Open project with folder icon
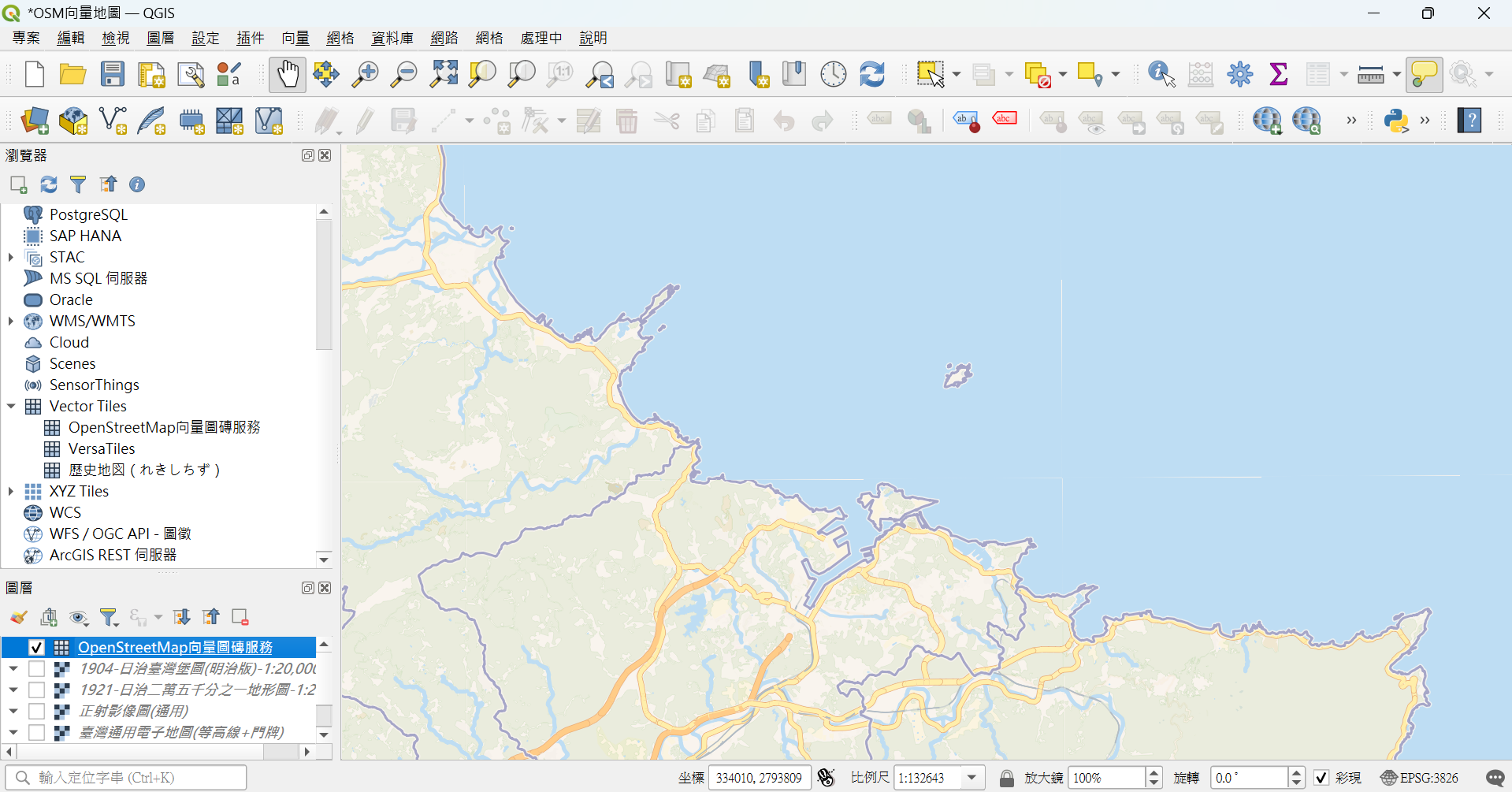1512x792 pixels. click(x=72, y=75)
